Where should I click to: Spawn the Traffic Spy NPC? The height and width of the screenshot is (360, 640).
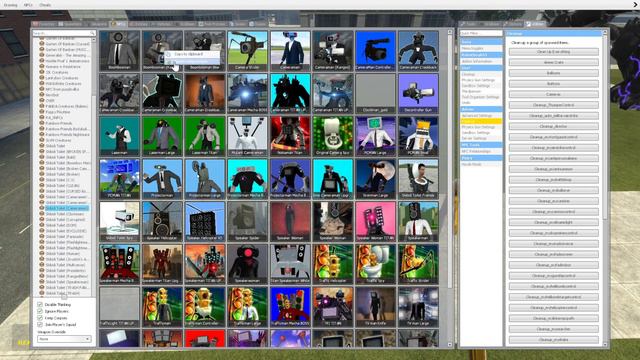pos(376,264)
